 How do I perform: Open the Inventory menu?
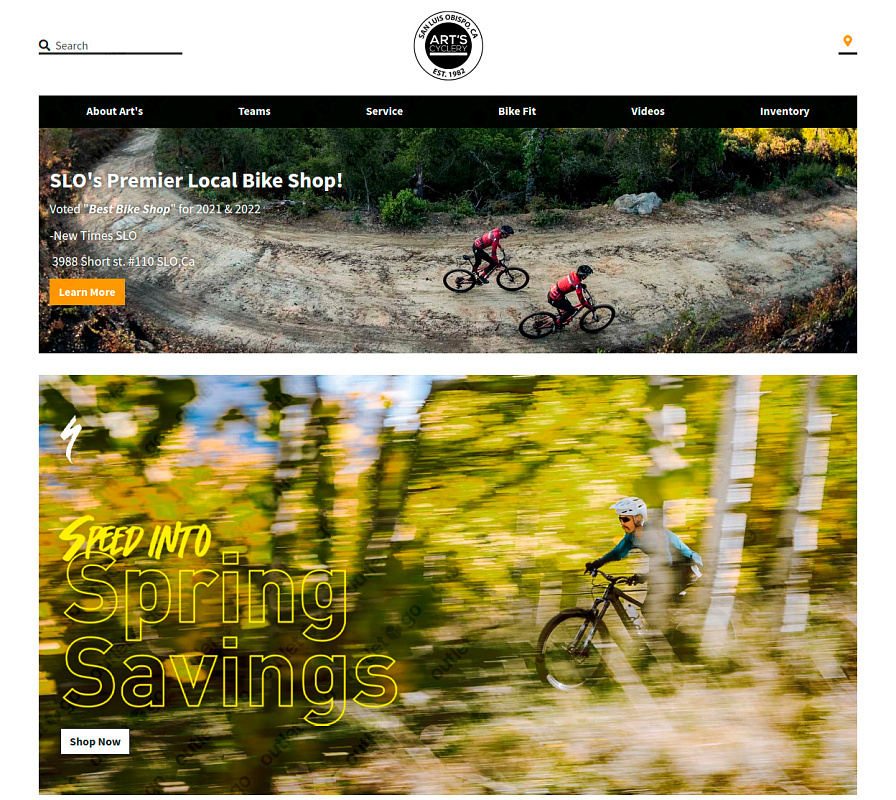click(784, 111)
